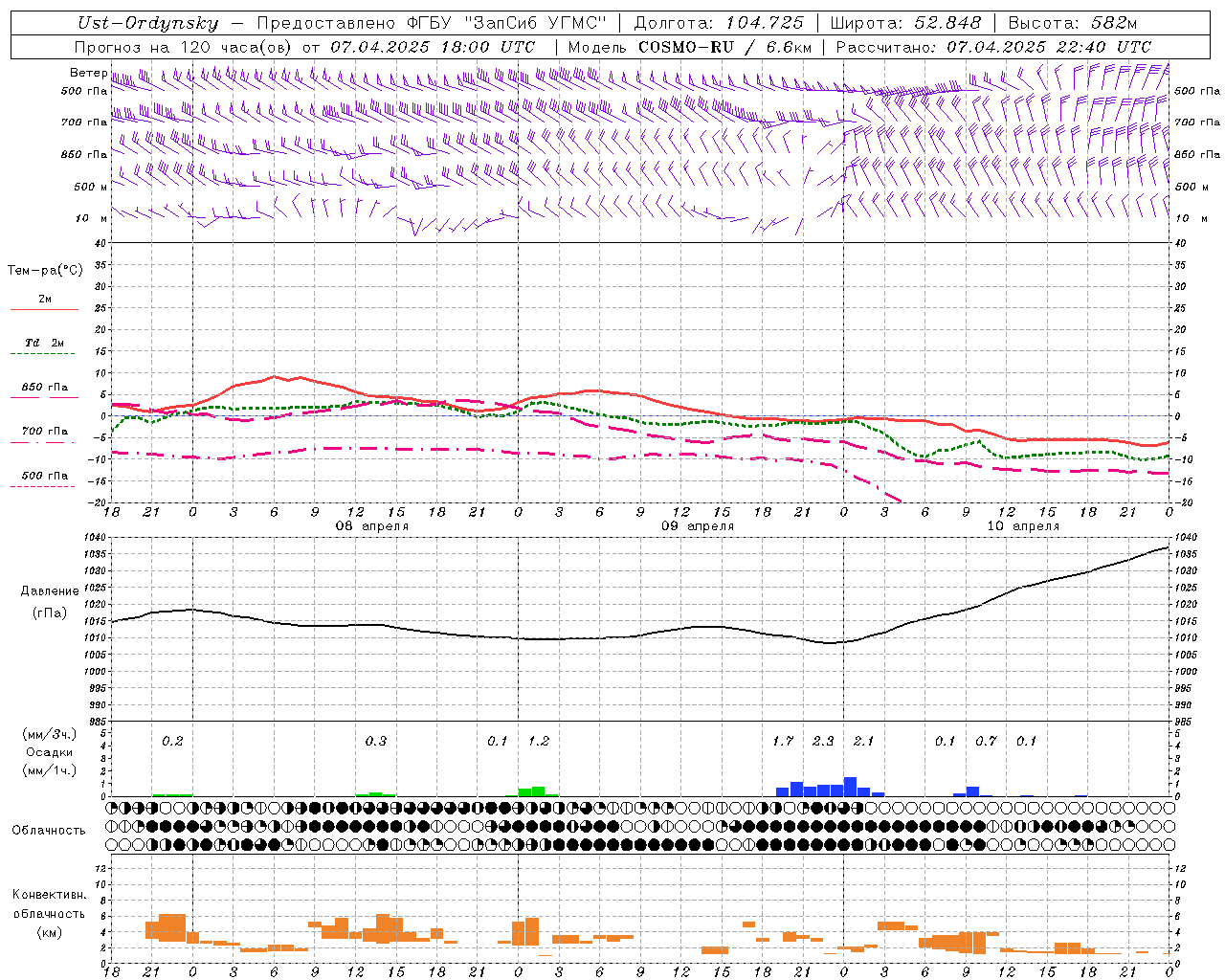Image resolution: width=1225 pixels, height=980 pixels.
Task: Click the precipitation value "2.1"
Action: click(863, 741)
